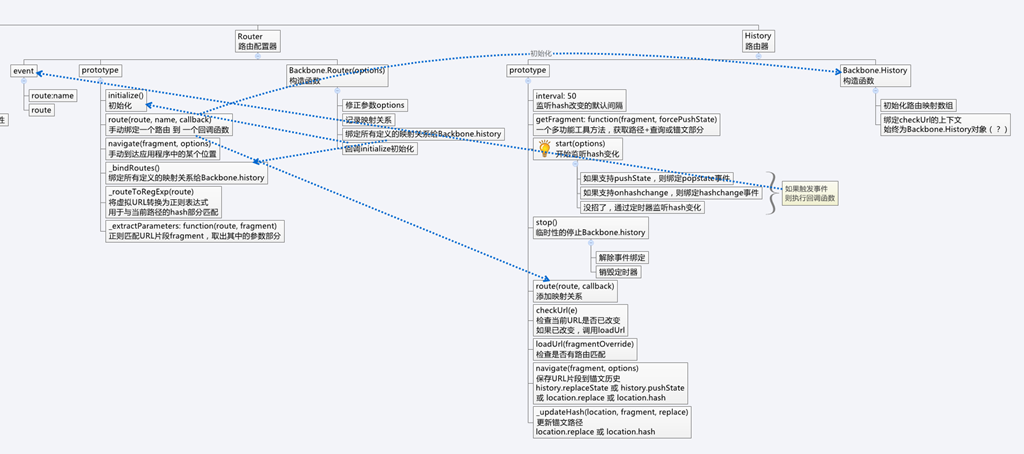The width and height of the screenshot is (1024, 454).
Task: Select 没招了，通过定时器监听hash变化 node
Action: pyautogui.click(x=643, y=207)
